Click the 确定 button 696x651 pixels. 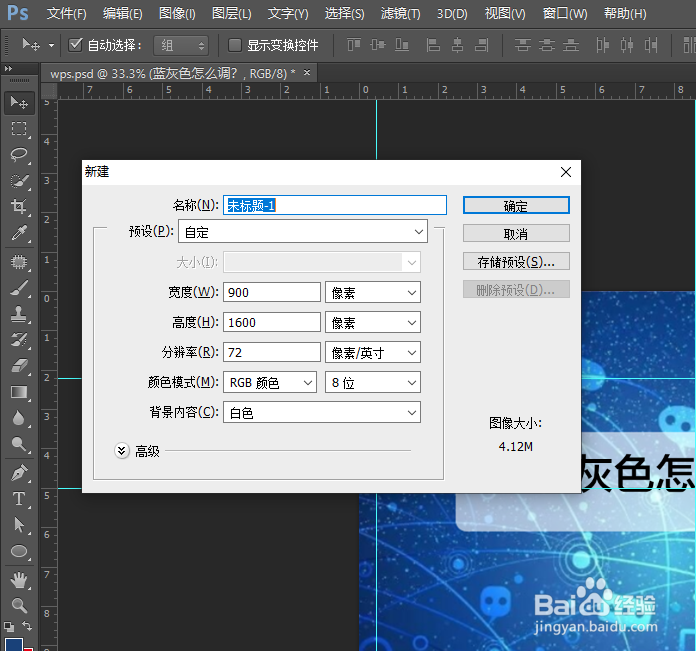tap(516, 205)
